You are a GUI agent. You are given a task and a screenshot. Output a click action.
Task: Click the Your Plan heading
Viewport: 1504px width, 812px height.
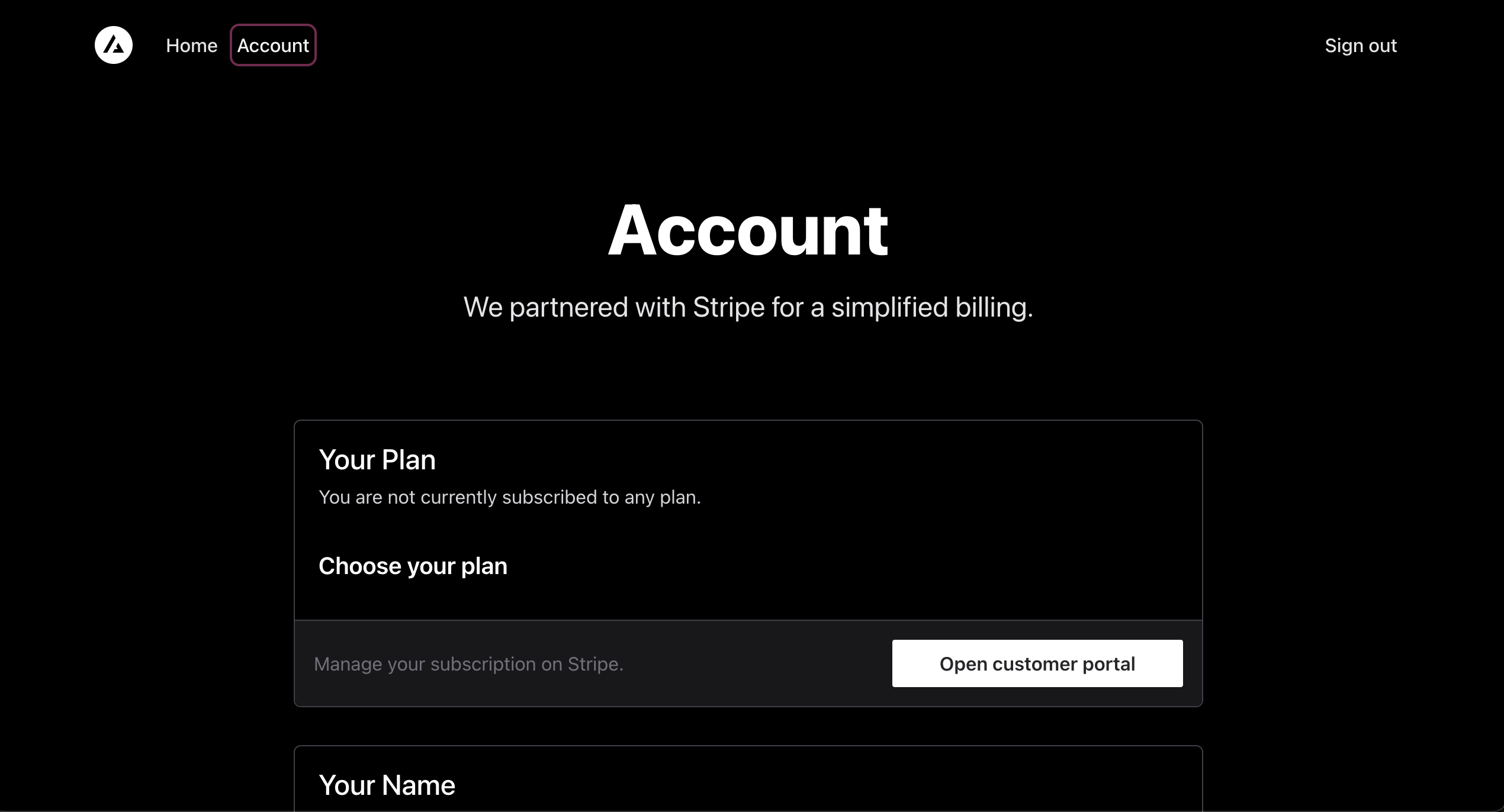coord(377,460)
